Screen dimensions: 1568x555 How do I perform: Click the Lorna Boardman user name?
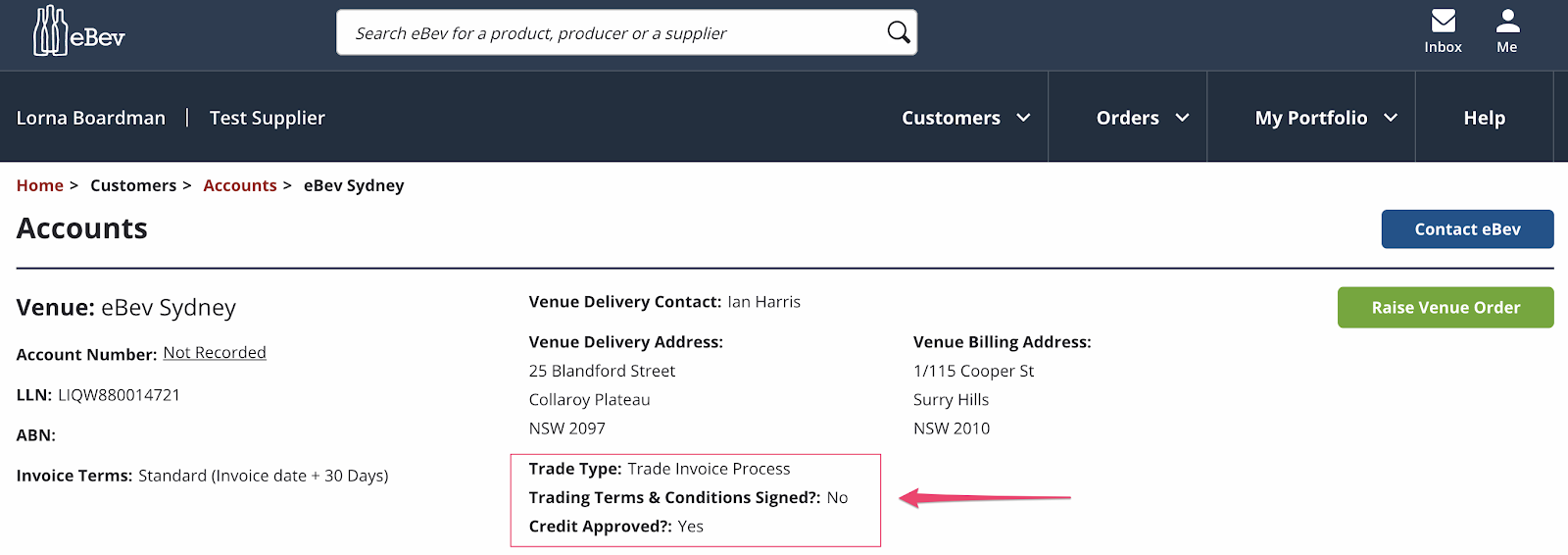pyautogui.click(x=91, y=118)
